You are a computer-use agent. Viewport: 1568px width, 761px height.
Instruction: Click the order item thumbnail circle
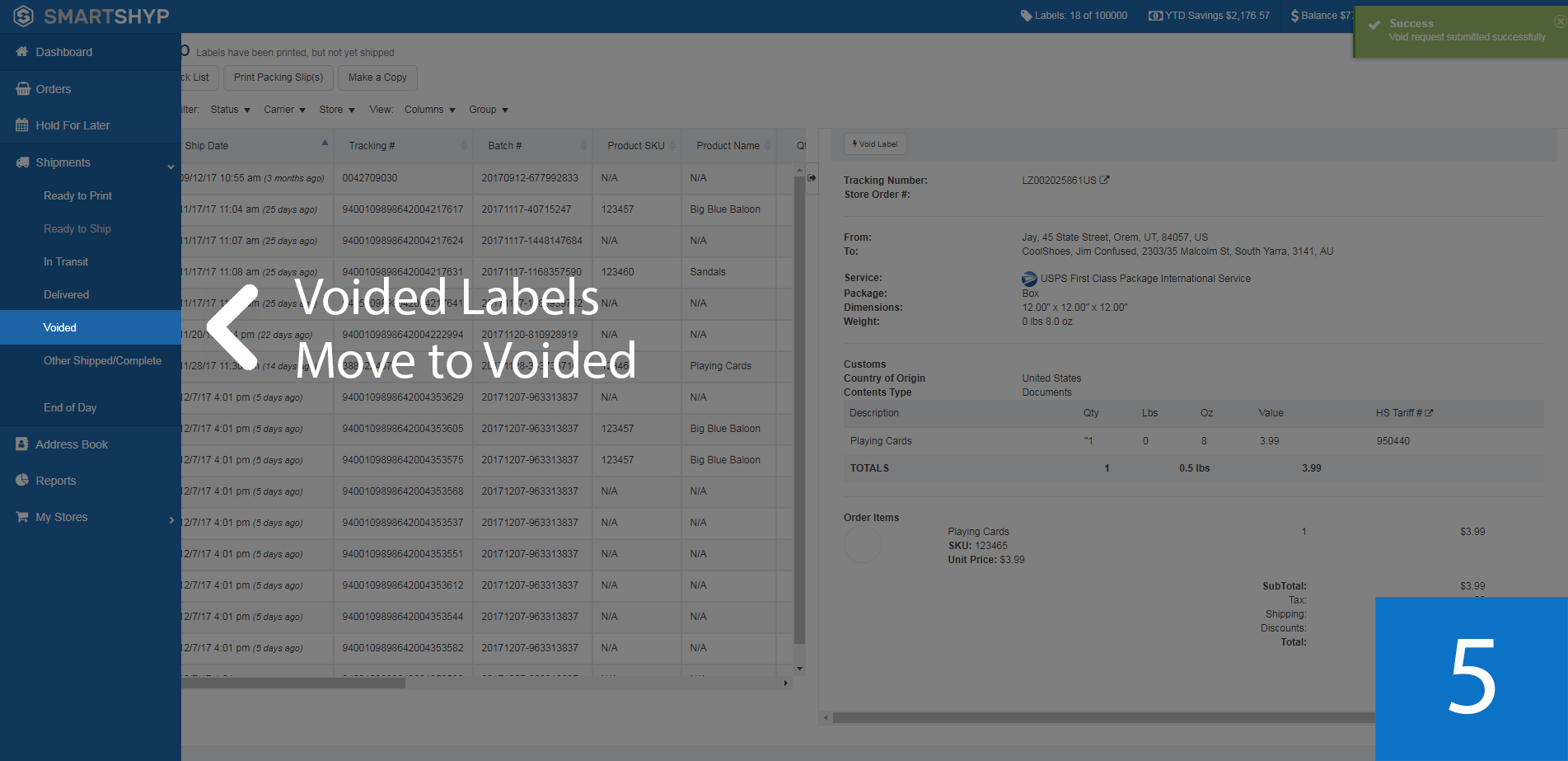(x=863, y=544)
